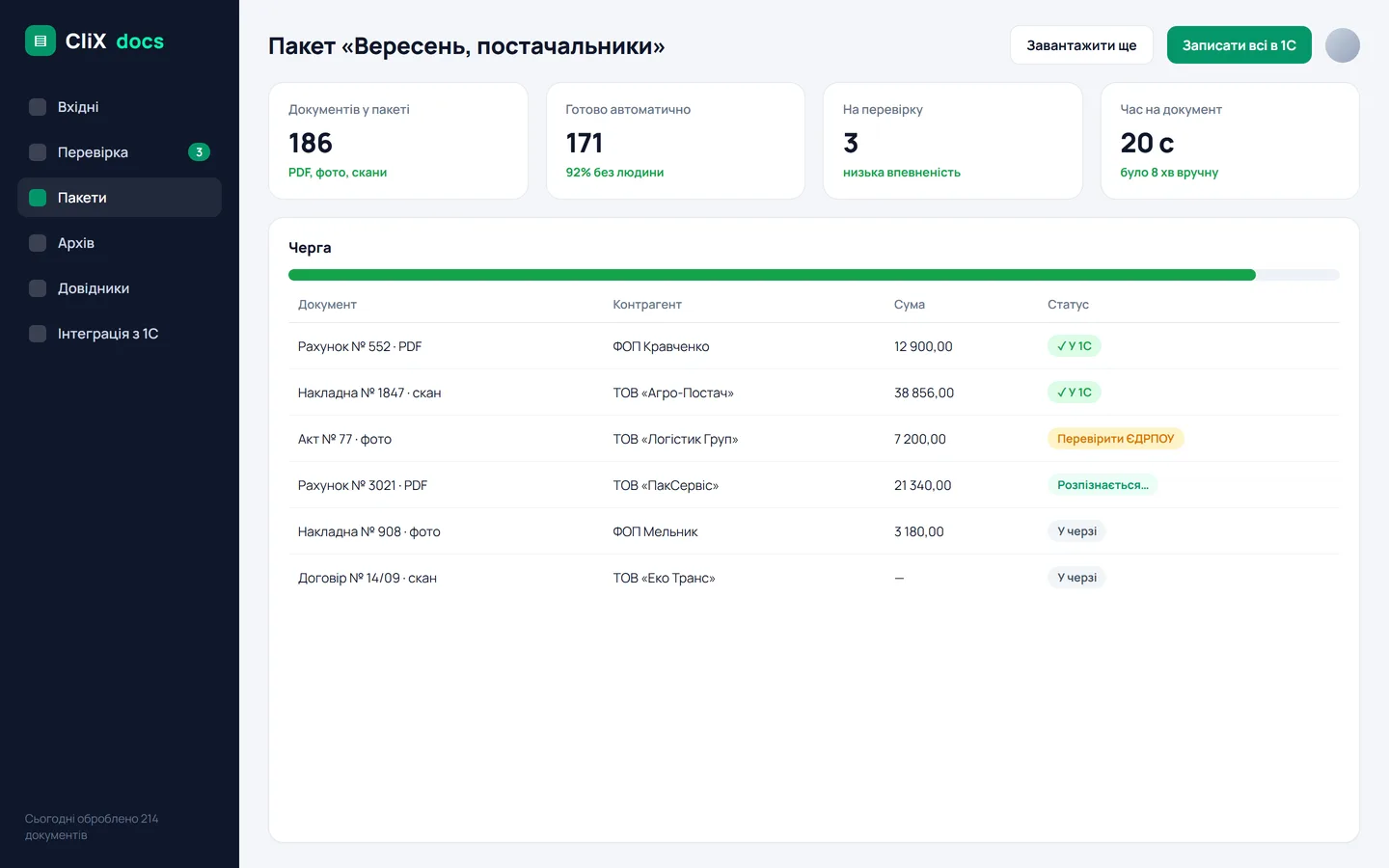Screen dimensions: 1389x868
Task: Click the Записати всі в 1С button
Action: coord(1239,45)
